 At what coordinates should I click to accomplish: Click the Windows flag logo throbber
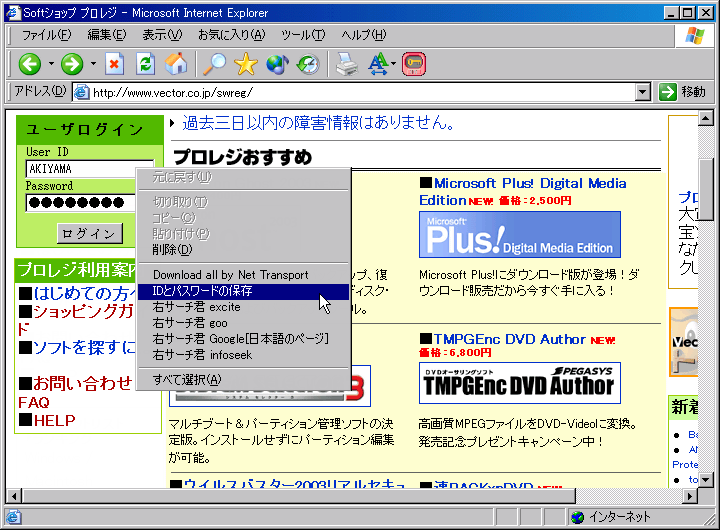[694, 35]
